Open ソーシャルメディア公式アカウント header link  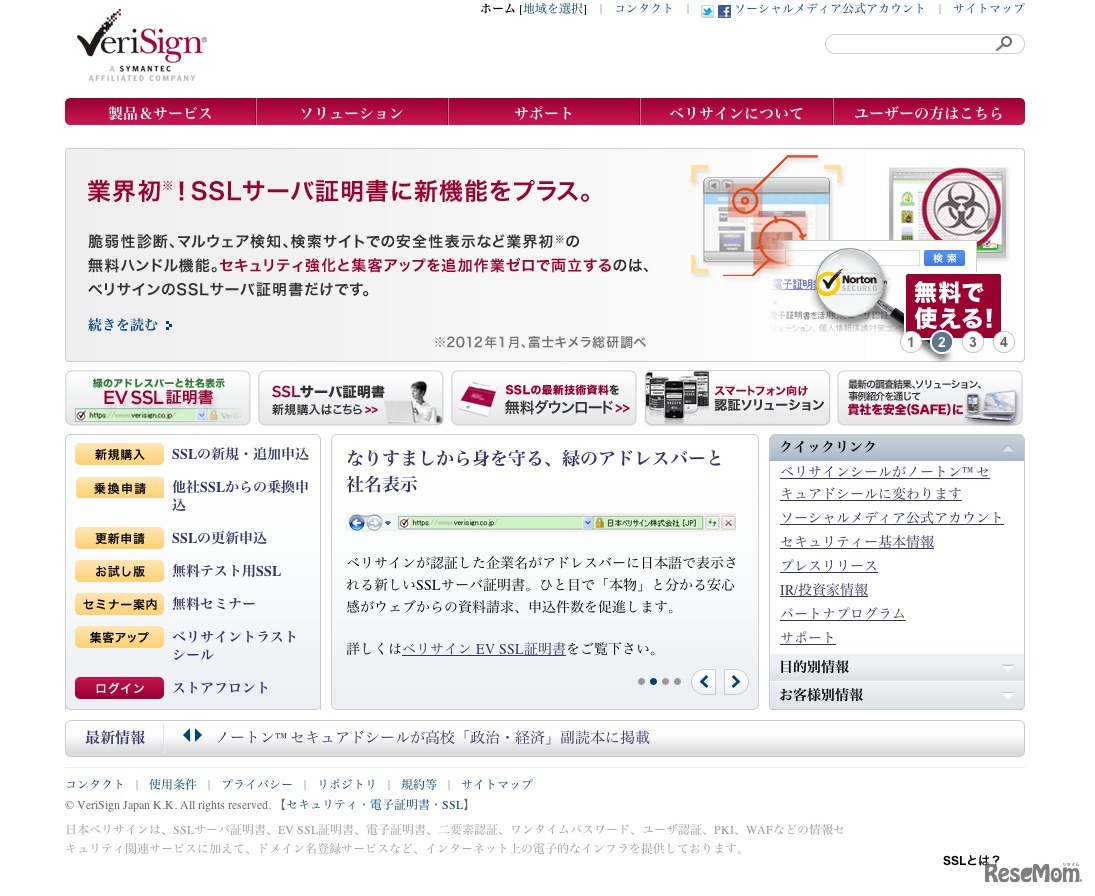point(829,8)
